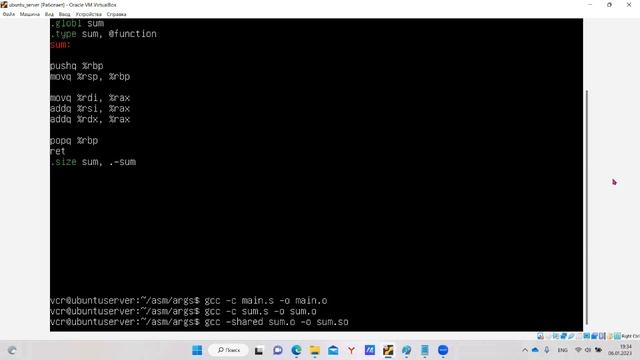640x360 pixels.
Task: Click the VM window vertical scrollbar
Action: pos(587,207)
